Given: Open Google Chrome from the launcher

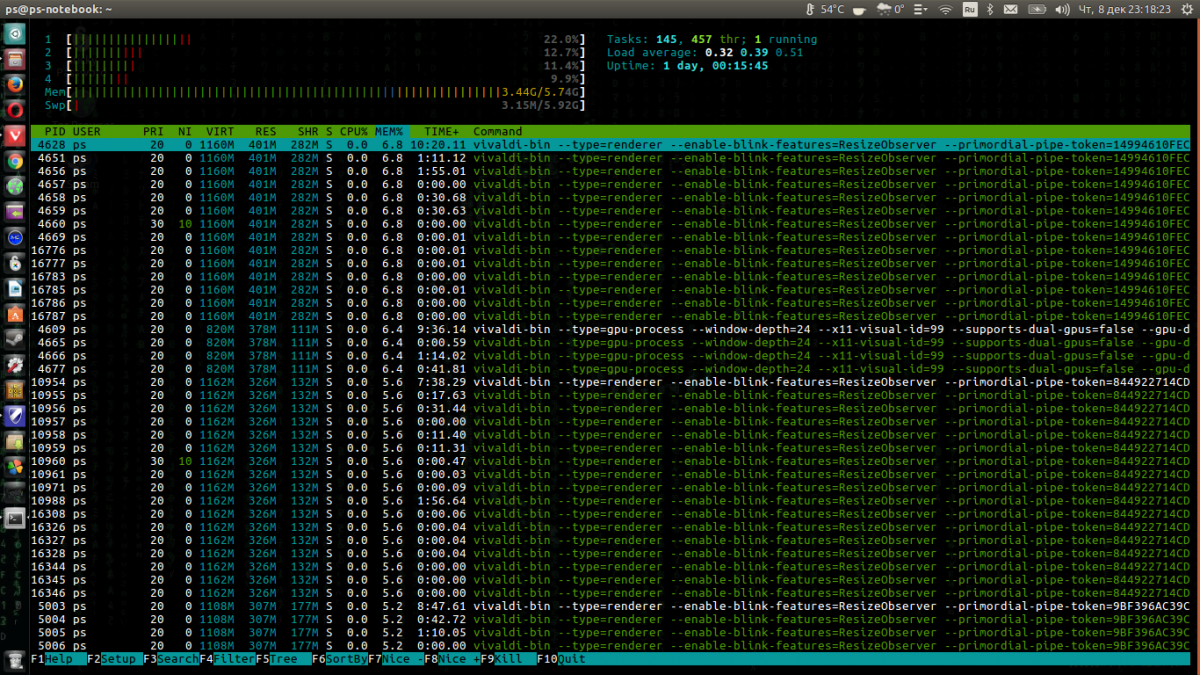Looking at the screenshot, I should 15,160.
